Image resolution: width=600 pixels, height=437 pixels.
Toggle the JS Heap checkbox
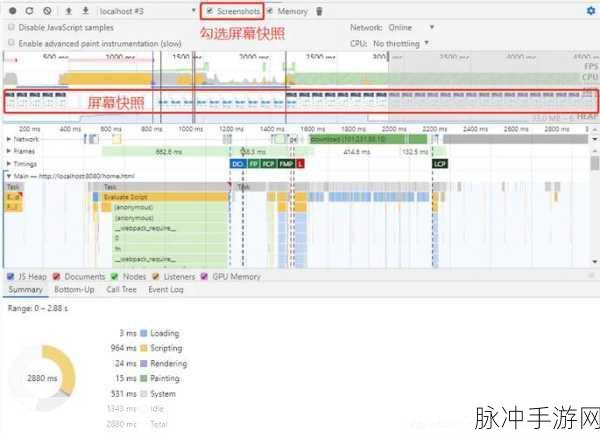pos(11,277)
